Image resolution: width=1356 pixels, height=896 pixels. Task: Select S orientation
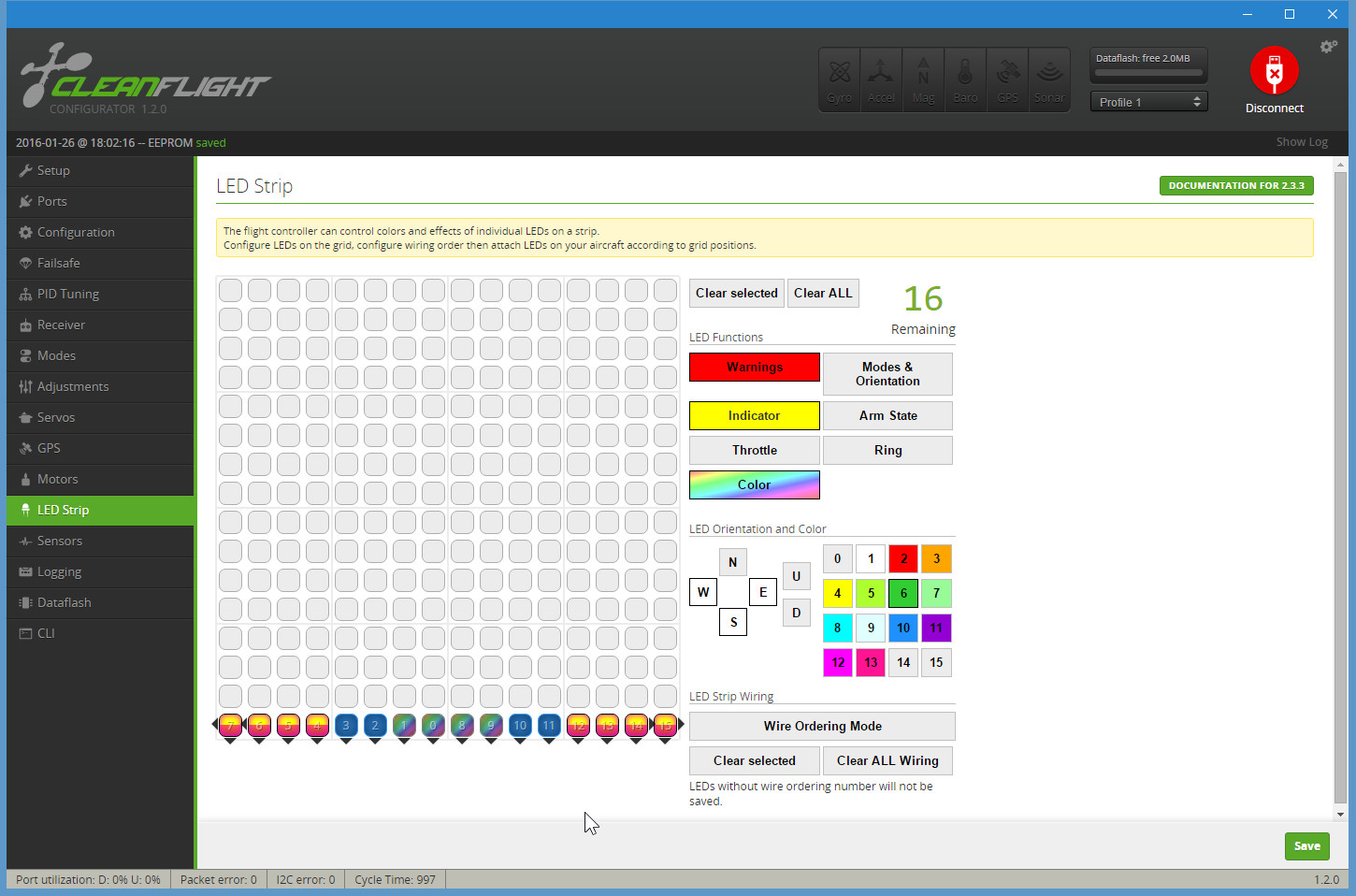click(733, 622)
